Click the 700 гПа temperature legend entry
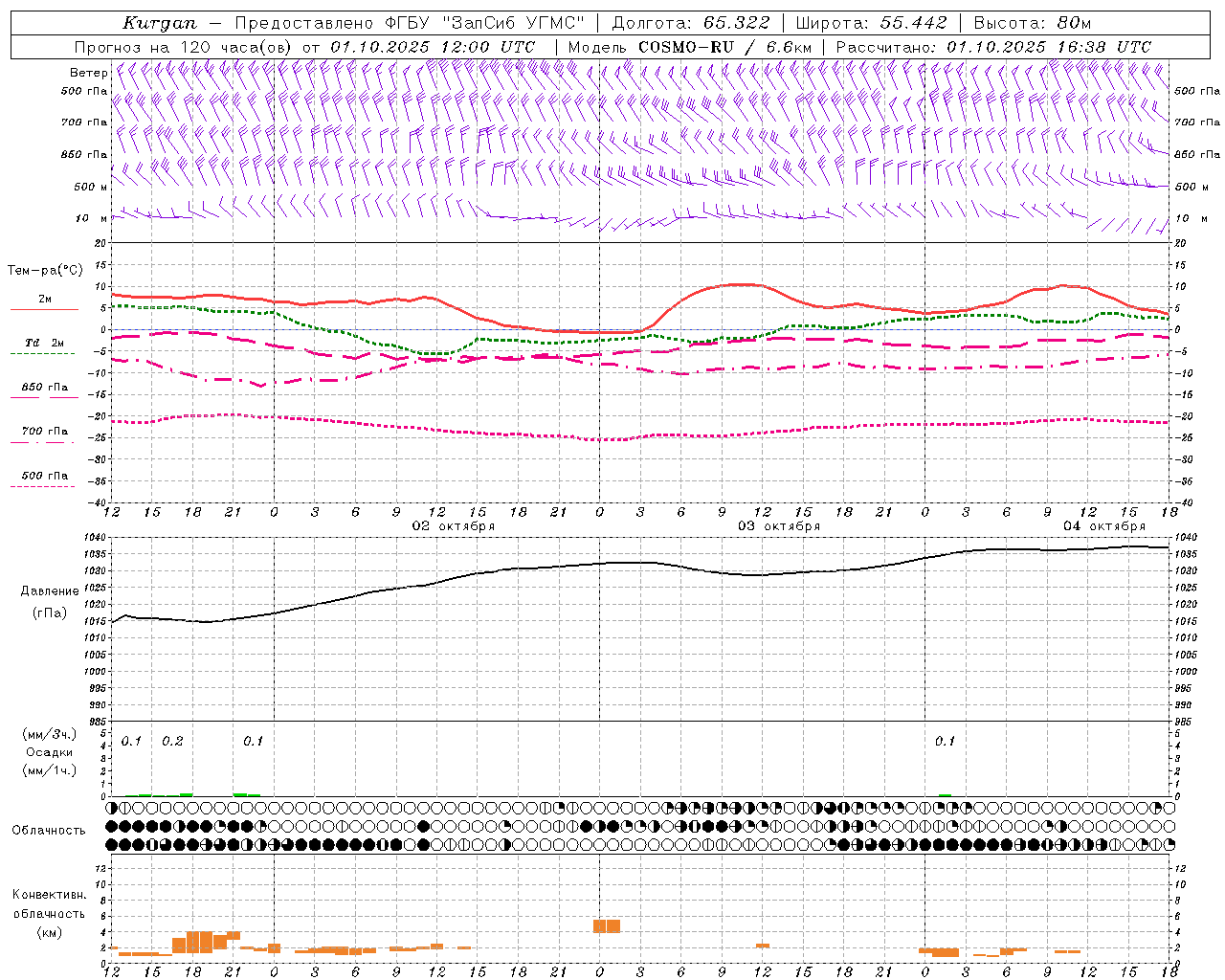The width and height of the screenshot is (1225, 980). click(x=45, y=432)
